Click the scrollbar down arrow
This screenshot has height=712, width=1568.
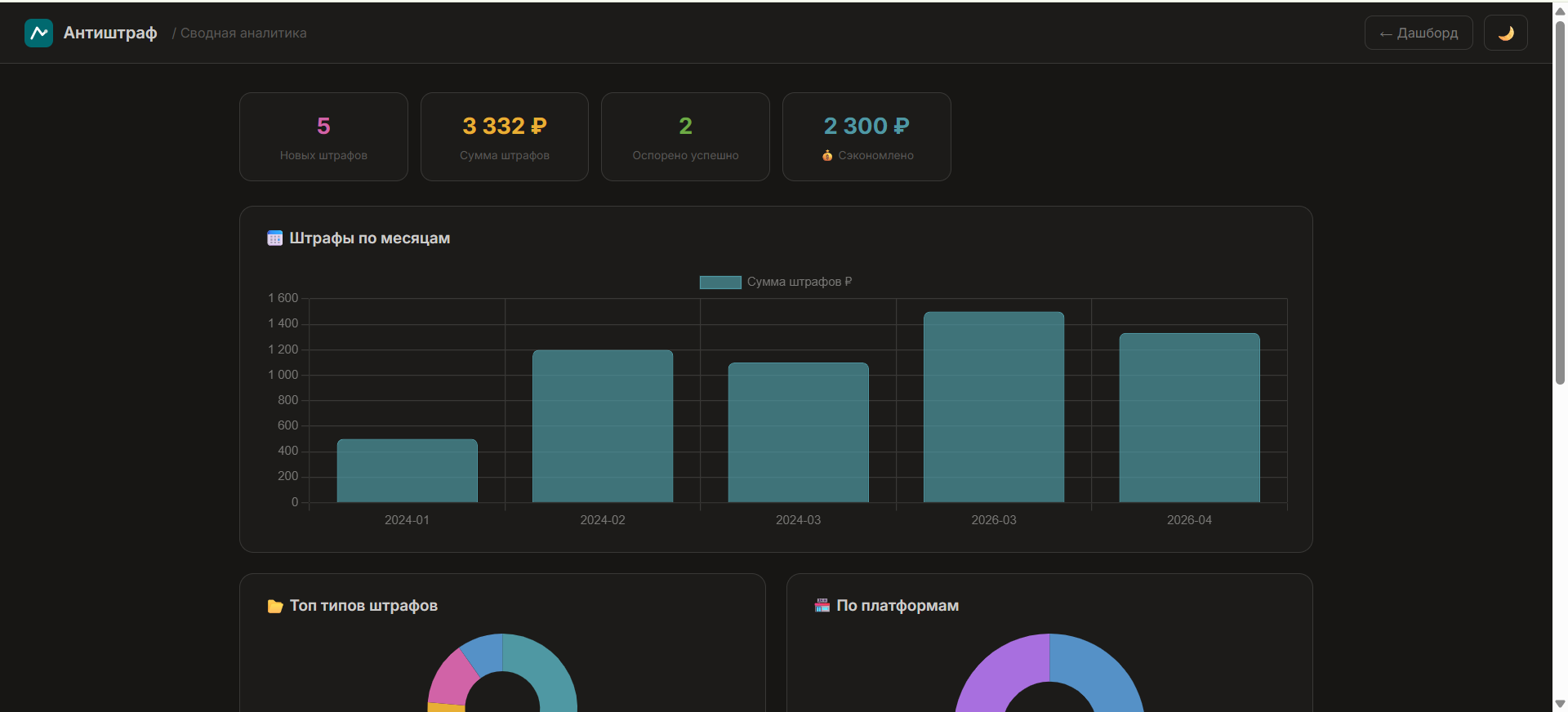[1560, 704]
